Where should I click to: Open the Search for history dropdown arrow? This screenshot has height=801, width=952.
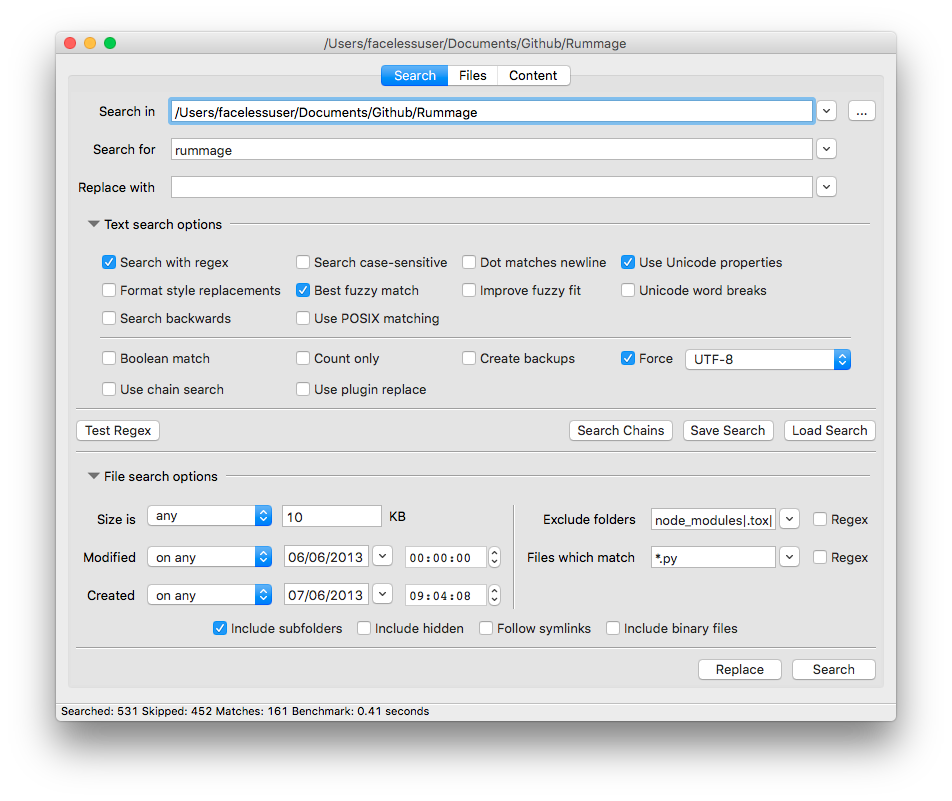click(826, 149)
